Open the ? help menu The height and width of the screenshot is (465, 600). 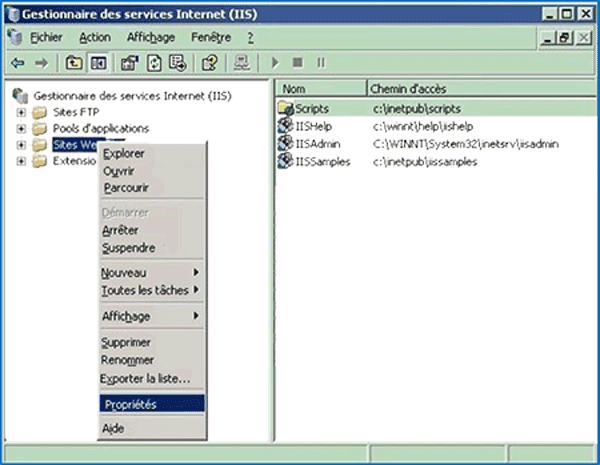[x=250, y=38]
